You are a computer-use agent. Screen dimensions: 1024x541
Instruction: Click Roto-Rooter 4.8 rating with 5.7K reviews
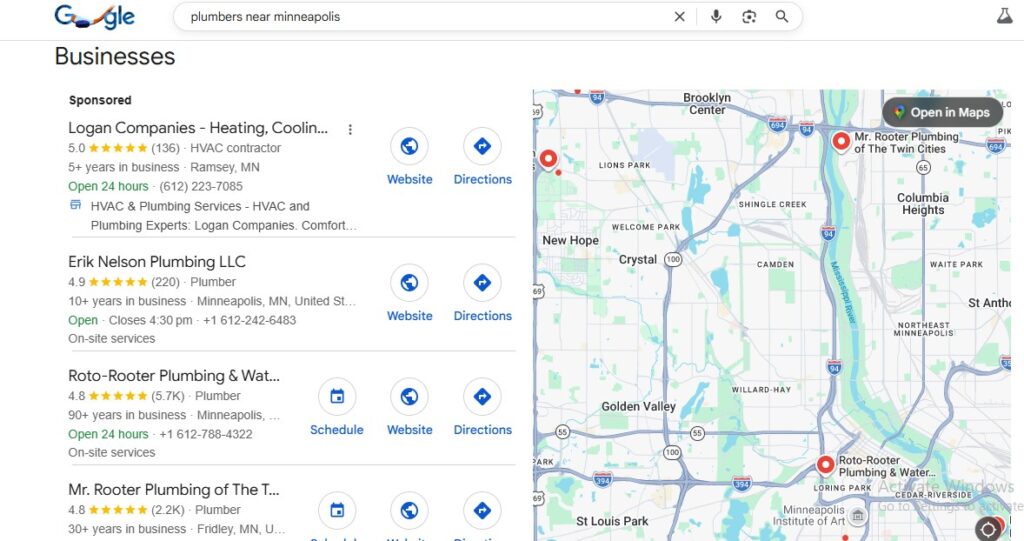click(126, 396)
